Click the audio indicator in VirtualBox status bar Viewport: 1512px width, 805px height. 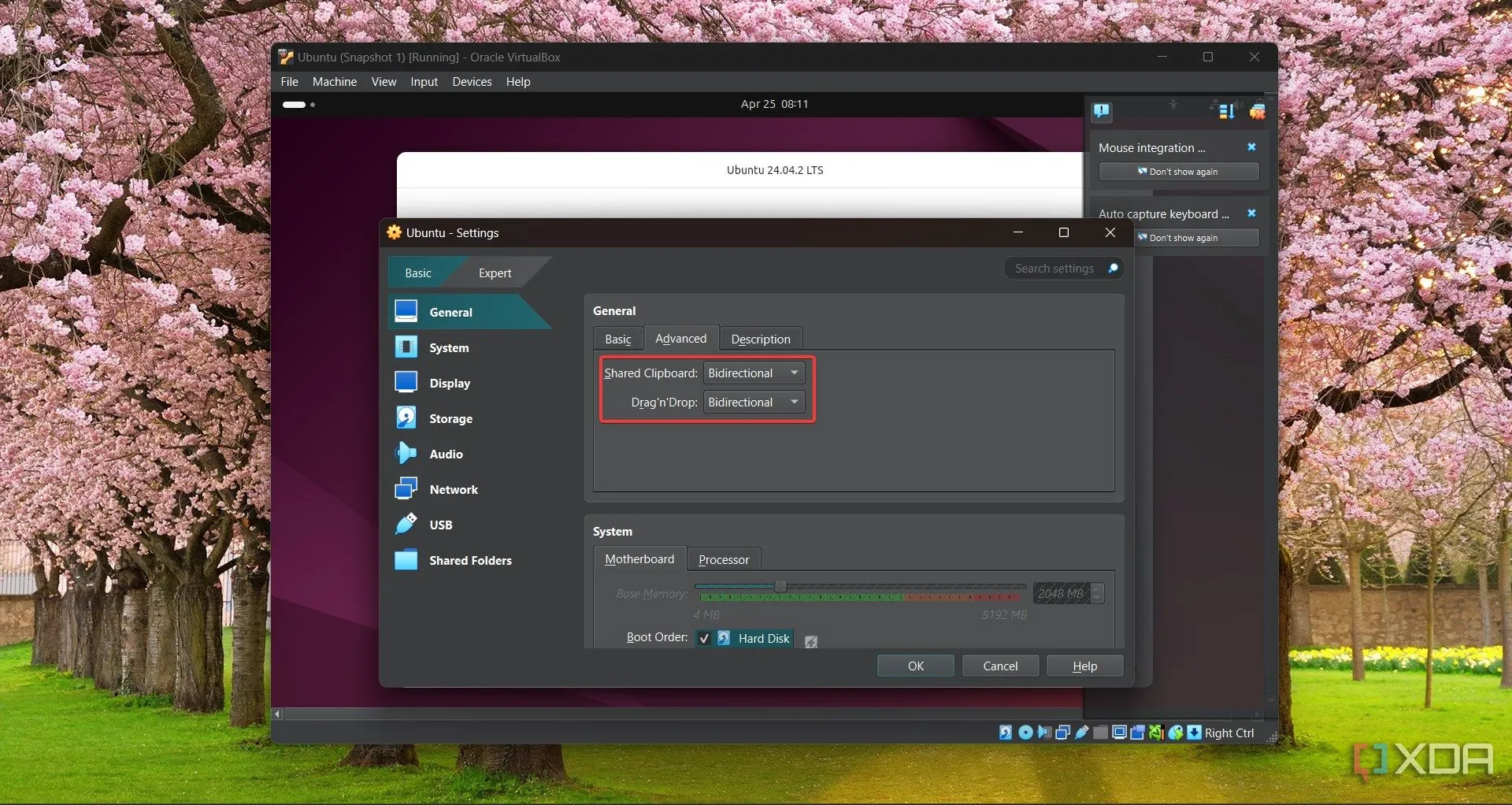[1044, 733]
